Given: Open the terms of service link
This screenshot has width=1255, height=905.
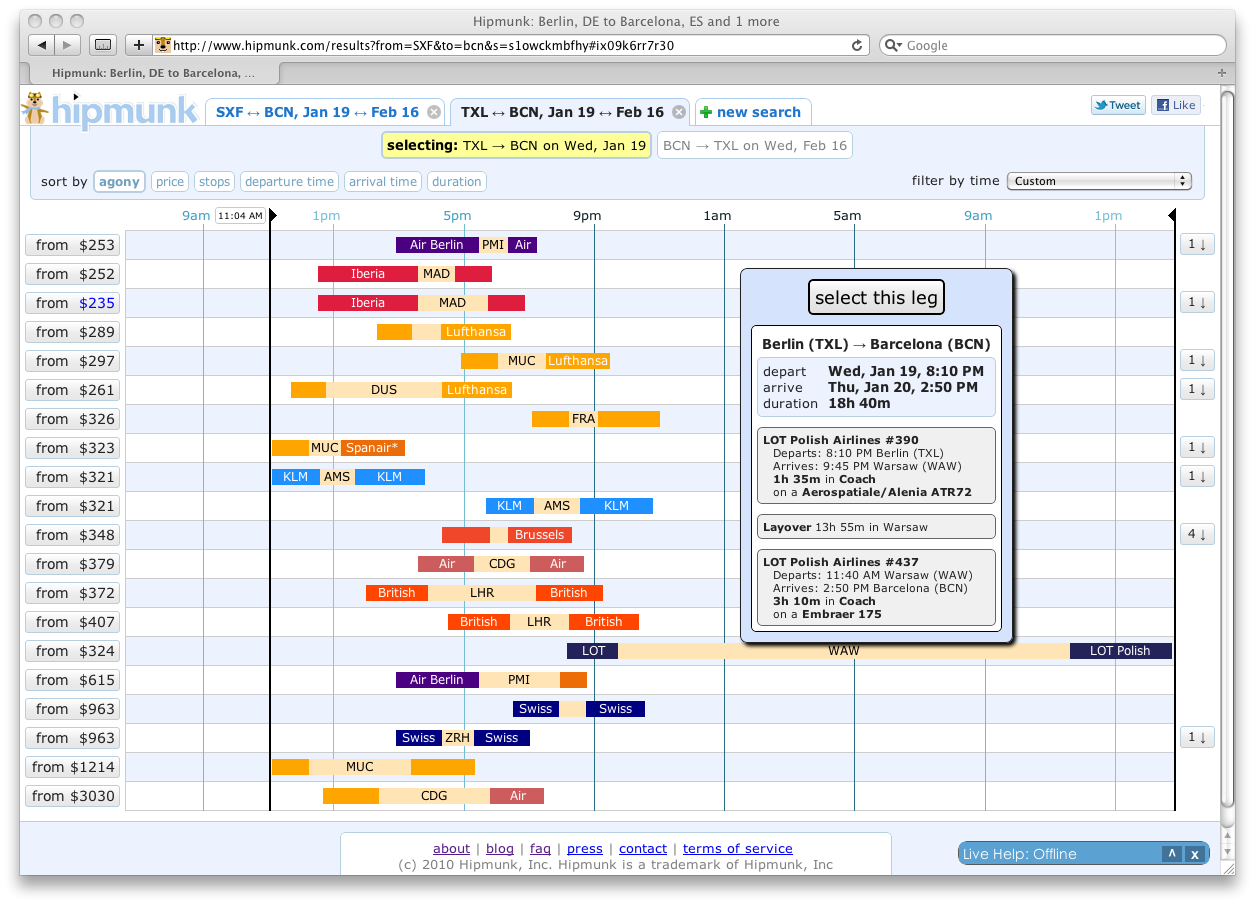Looking at the screenshot, I should [x=737, y=848].
